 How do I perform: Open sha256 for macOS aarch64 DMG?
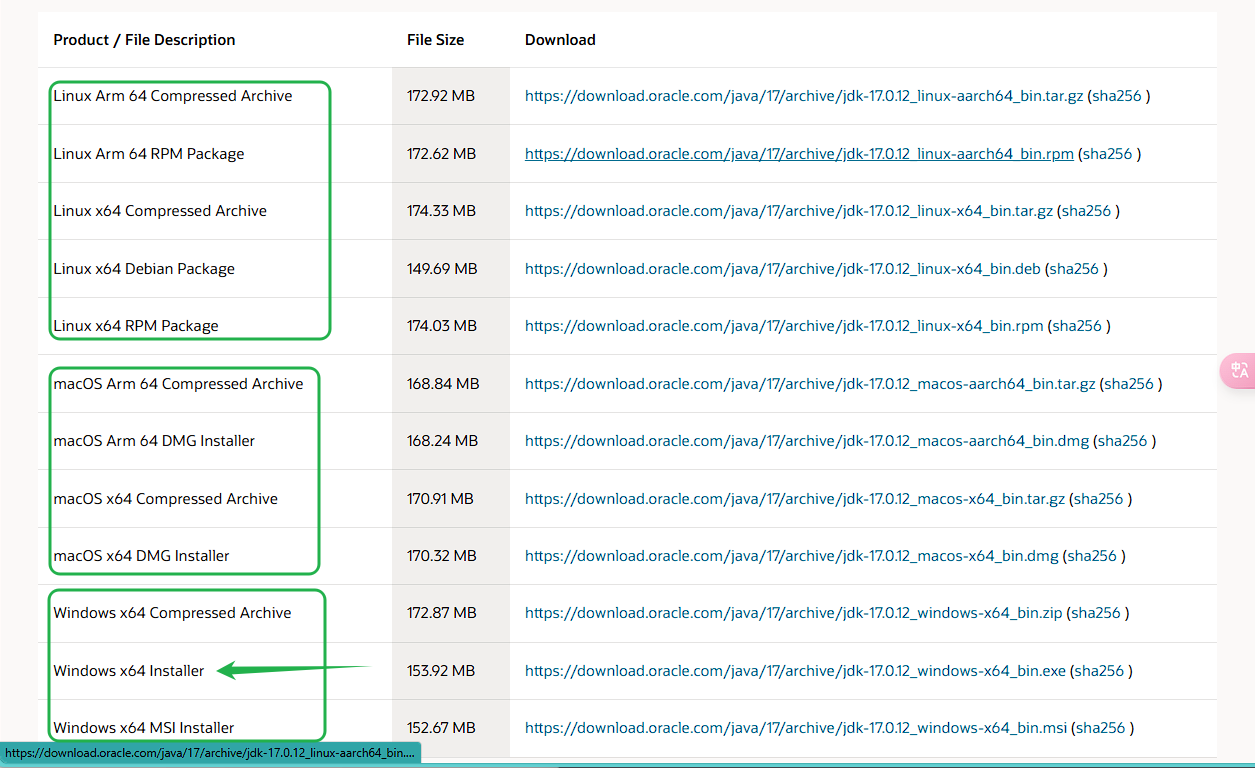1123,441
